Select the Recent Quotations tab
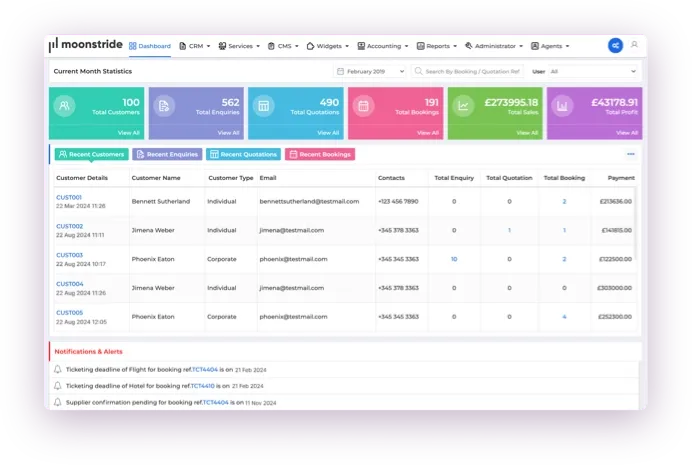Screen dimensions: 692x465 click(x=244, y=154)
